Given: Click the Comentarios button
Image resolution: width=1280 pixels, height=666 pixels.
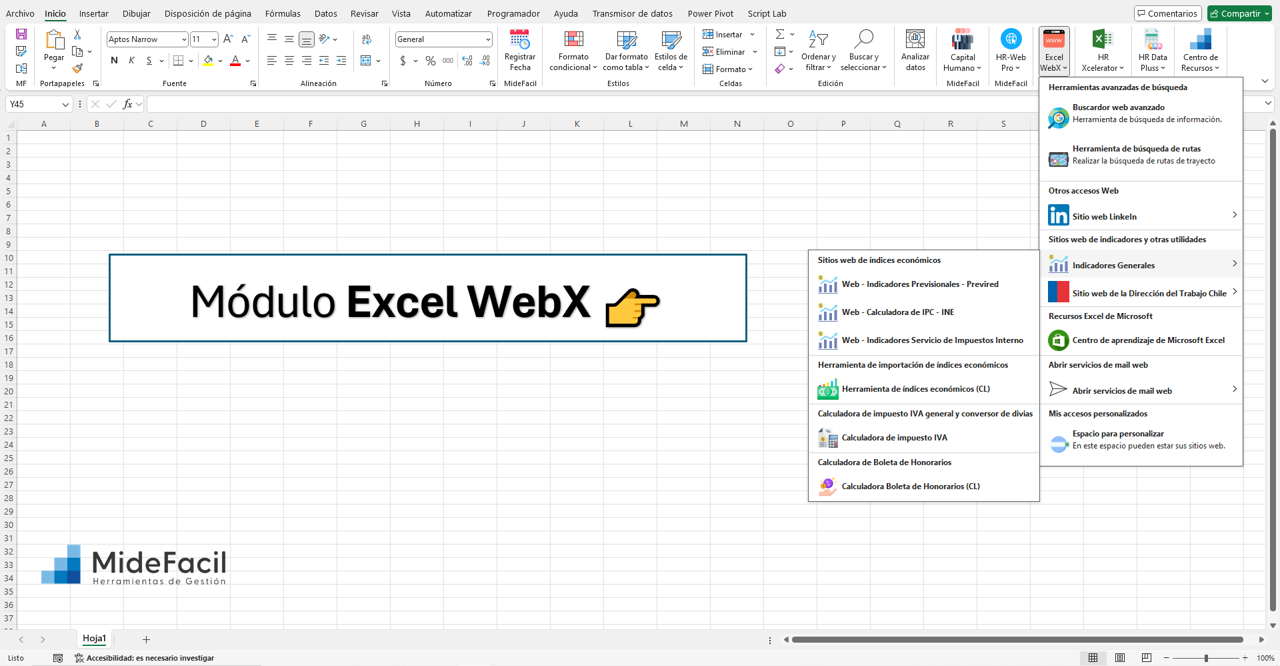Looking at the screenshot, I should [x=1167, y=14].
